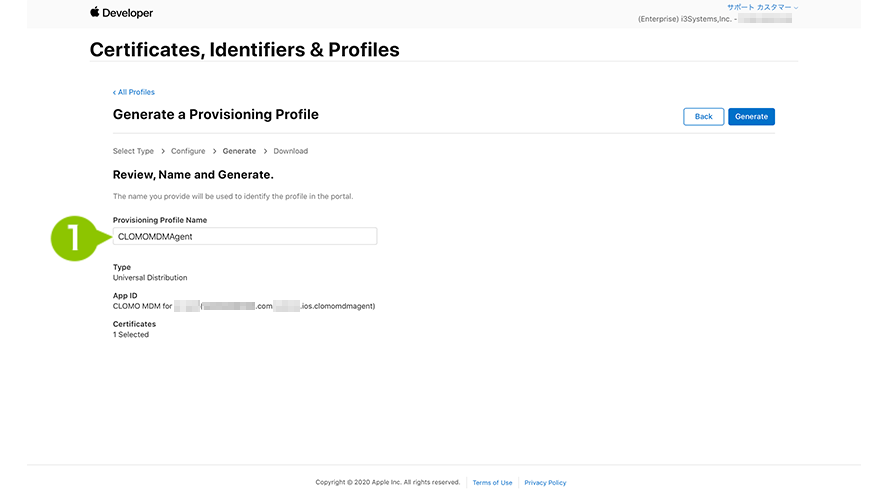The height and width of the screenshot is (500, 889).
Task: Go to the Configure step
Action: point(188,151)
